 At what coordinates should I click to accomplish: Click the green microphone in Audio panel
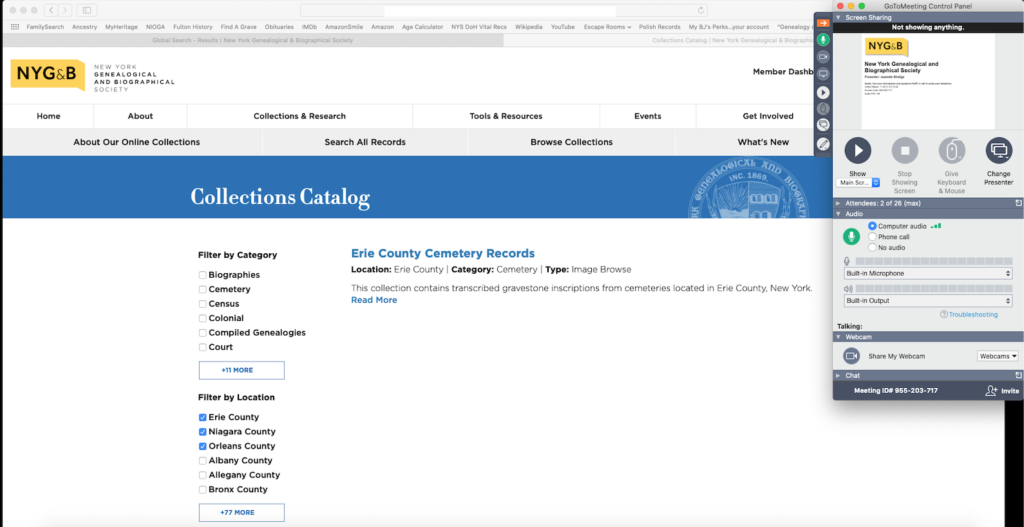pos(851,236)
